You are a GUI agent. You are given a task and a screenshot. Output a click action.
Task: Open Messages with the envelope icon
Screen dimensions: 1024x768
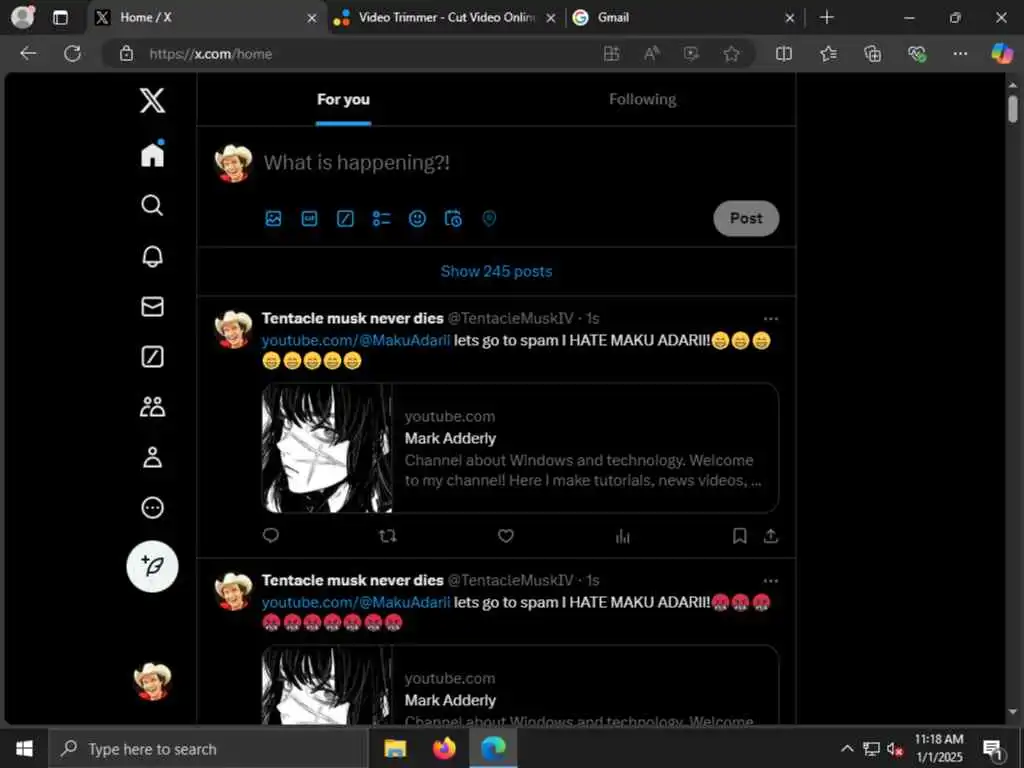(152, 306)
